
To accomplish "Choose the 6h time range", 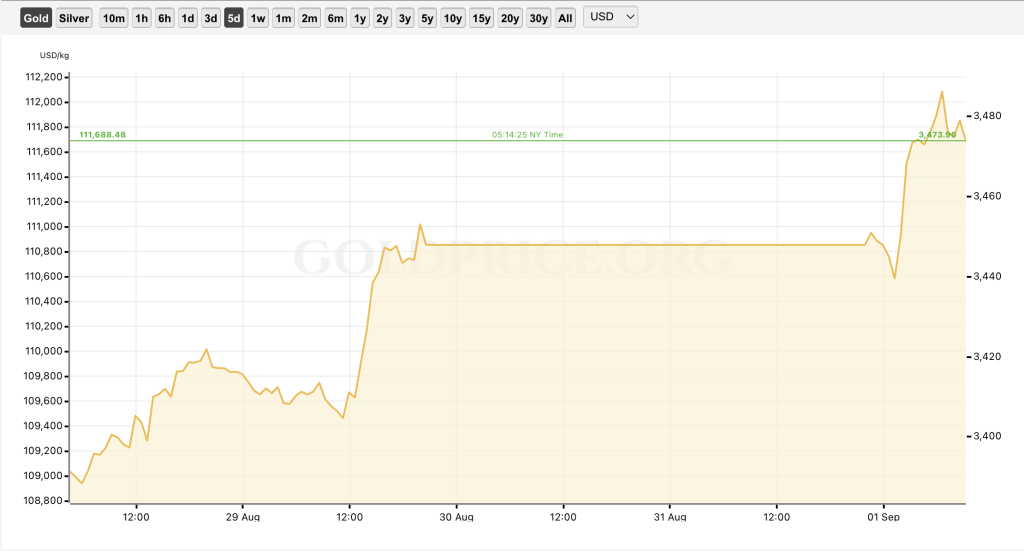I will (x=165, y=18).
